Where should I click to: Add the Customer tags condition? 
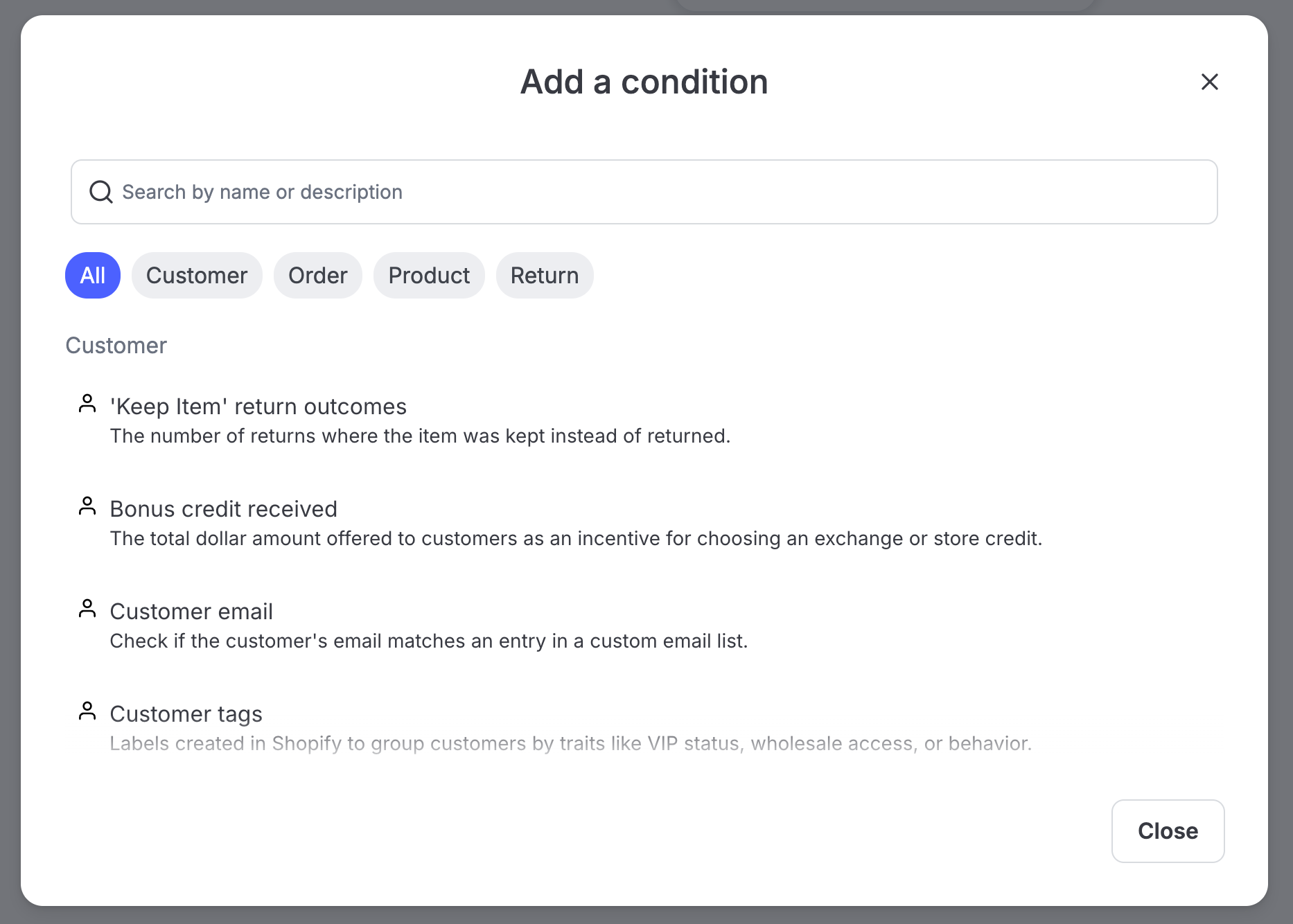186,714
